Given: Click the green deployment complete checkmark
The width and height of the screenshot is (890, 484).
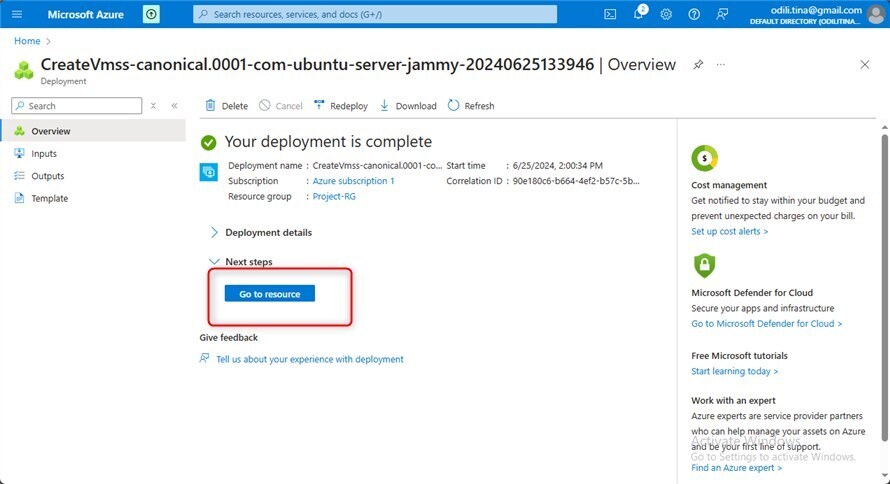Looking at the screenshot, I should [208, 142].
